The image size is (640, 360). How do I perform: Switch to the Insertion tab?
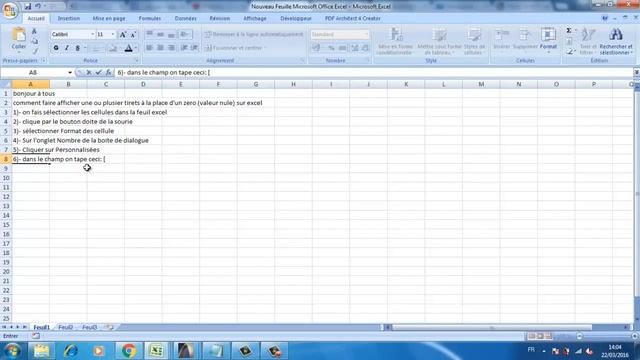pos(69,18)
